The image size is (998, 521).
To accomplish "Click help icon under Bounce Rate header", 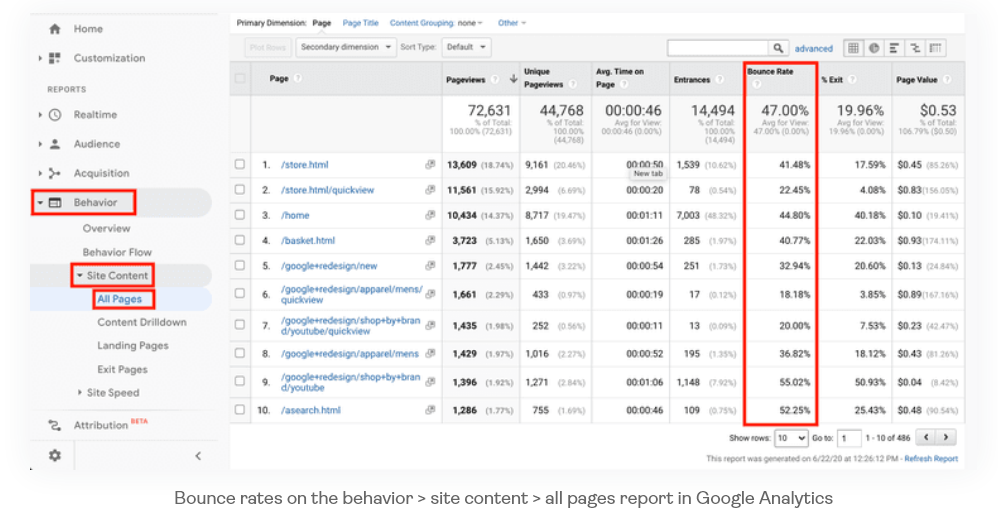I will click(756, 84).
